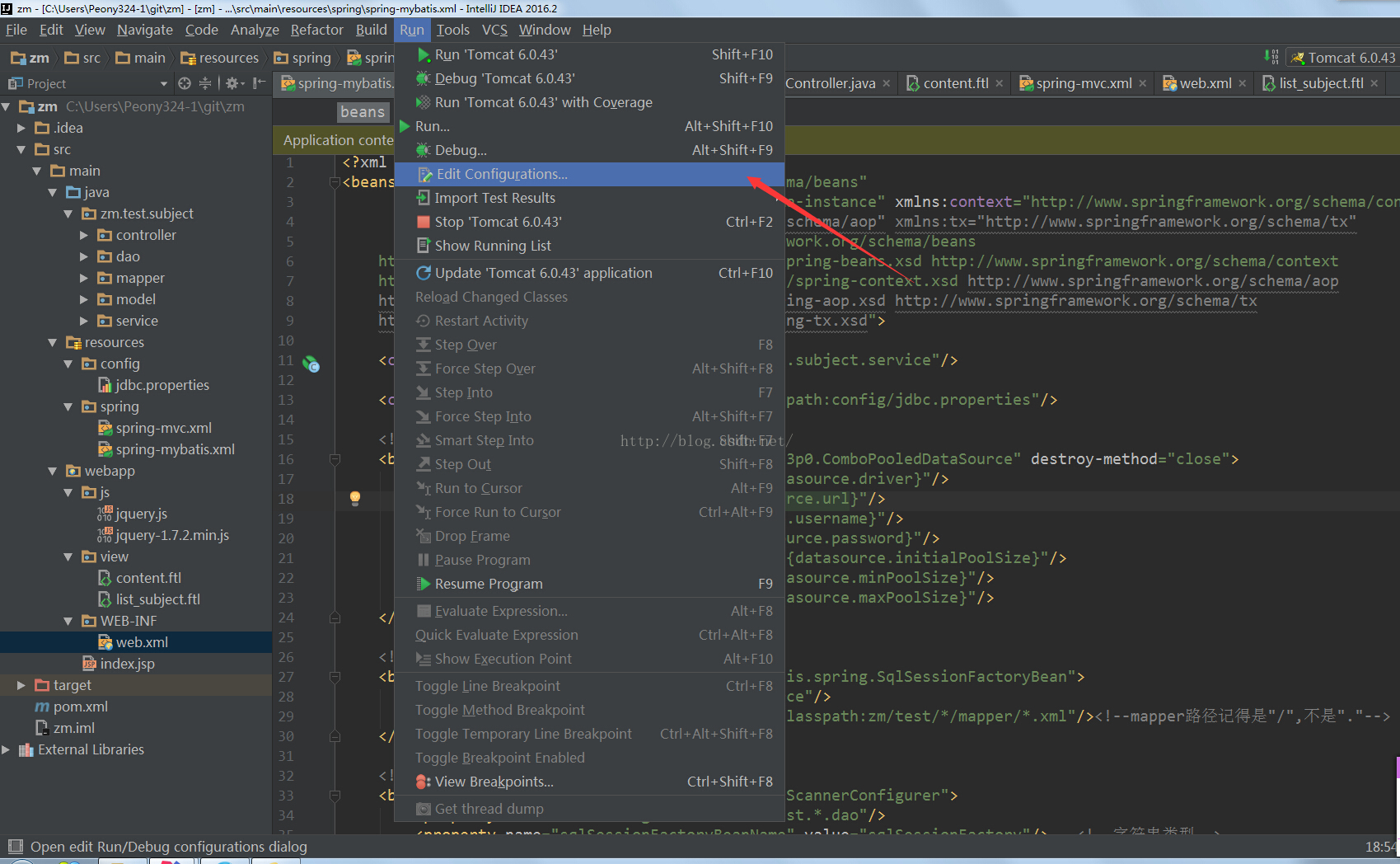1400x864 pixels.
Task: Hide the Project tool window
Action: (x=259, y=83)
